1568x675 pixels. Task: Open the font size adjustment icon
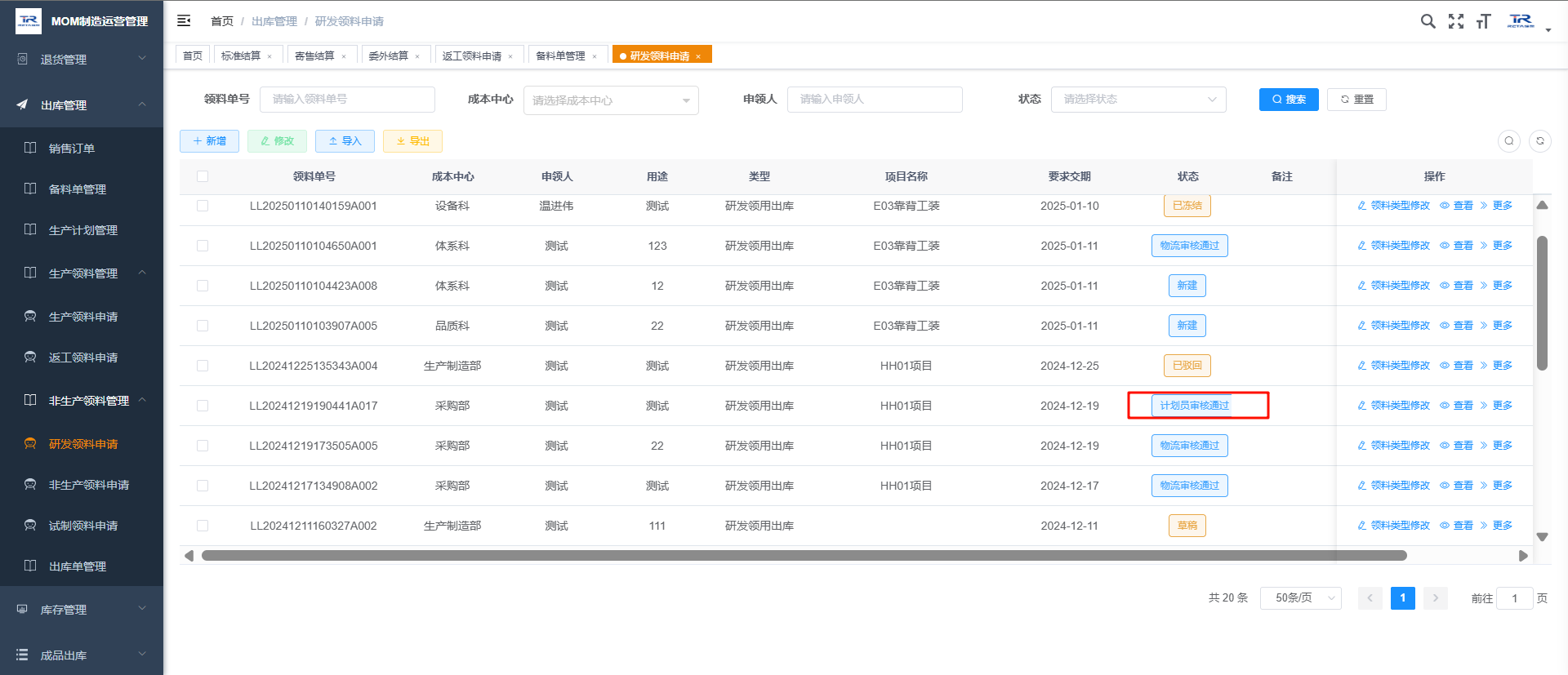click(1484, 21)
